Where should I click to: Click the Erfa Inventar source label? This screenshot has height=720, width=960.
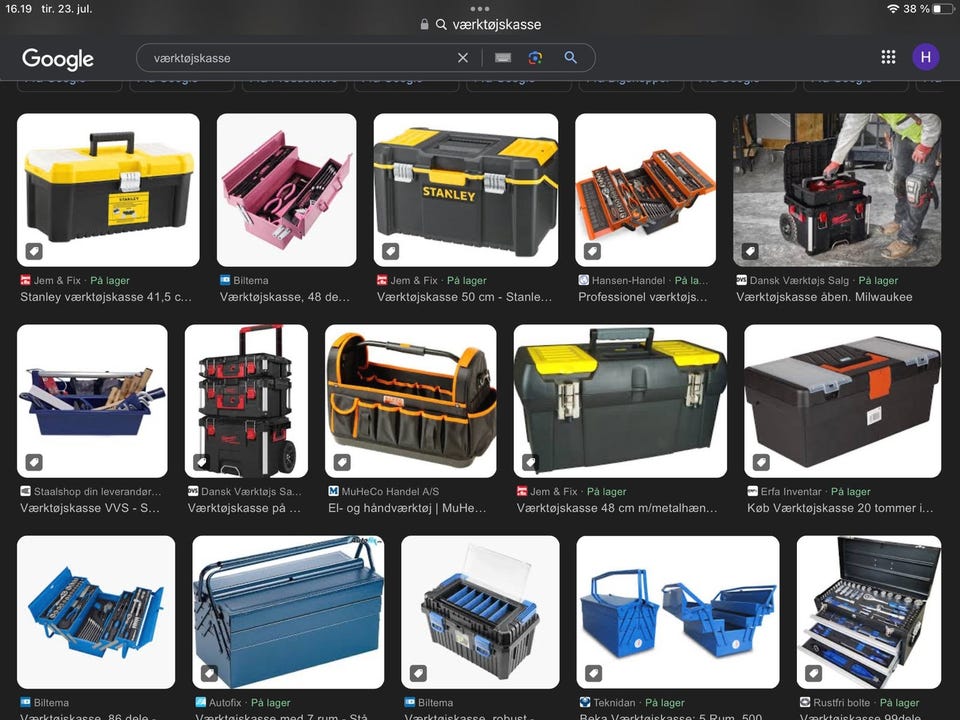tap(791, 492)
